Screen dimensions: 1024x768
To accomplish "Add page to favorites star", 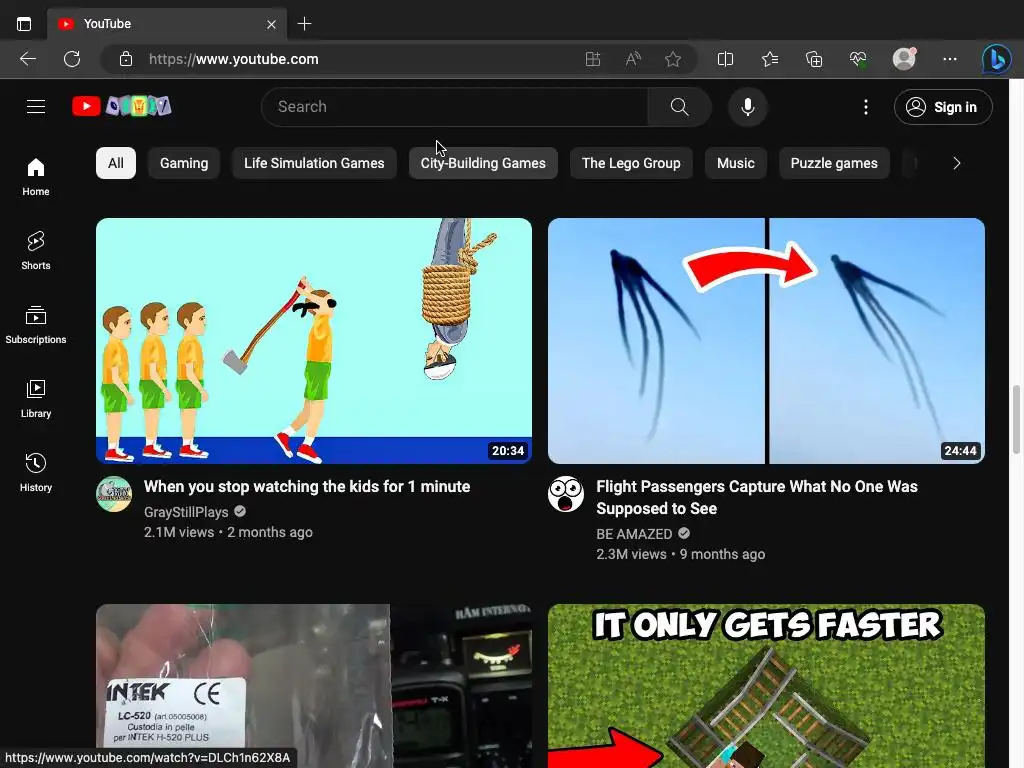I will [673, 59].
